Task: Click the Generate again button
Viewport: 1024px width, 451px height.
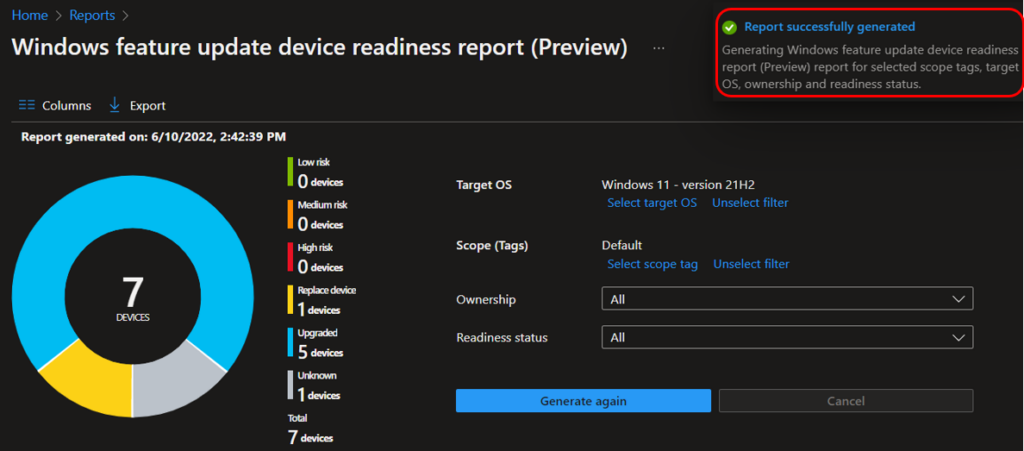Action: pyautogui.click(x=583, y=401)
